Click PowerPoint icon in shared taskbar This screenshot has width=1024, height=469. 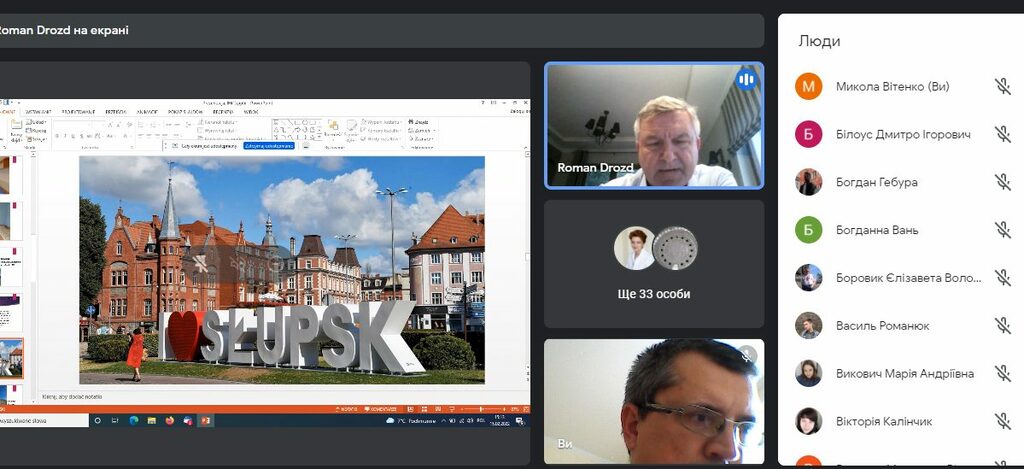206,421
